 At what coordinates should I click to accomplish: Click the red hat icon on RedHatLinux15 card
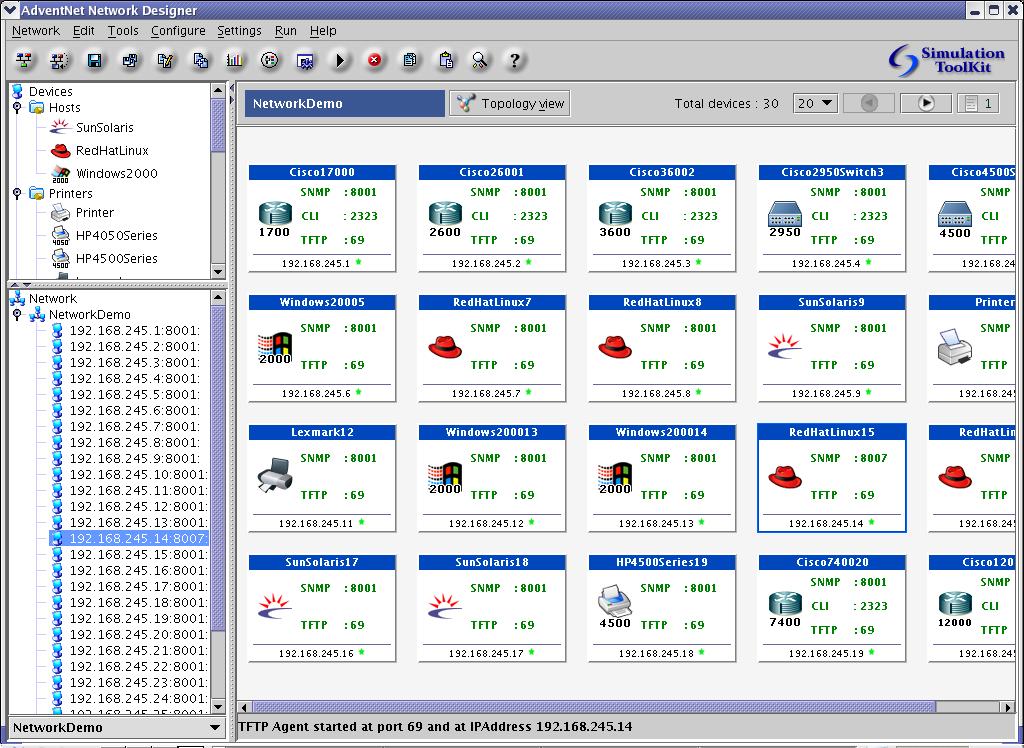coord(785,477)
